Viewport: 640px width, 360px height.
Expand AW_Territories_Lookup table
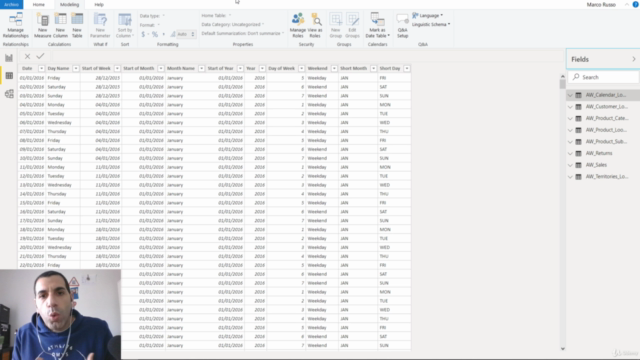click(x=570, y=177)
